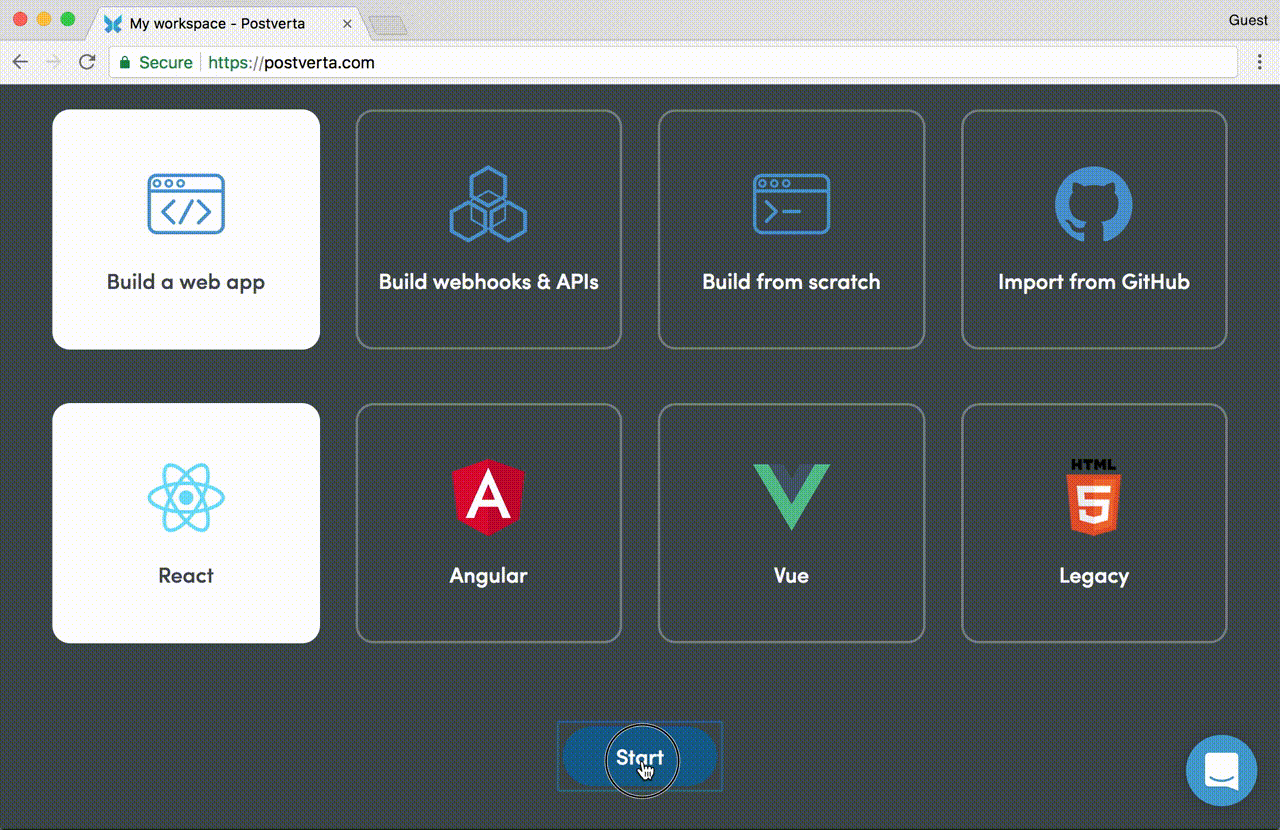Screen dimensions: 1280x830
Task: Click the browser forward arrow
Action: click(54, 62)
